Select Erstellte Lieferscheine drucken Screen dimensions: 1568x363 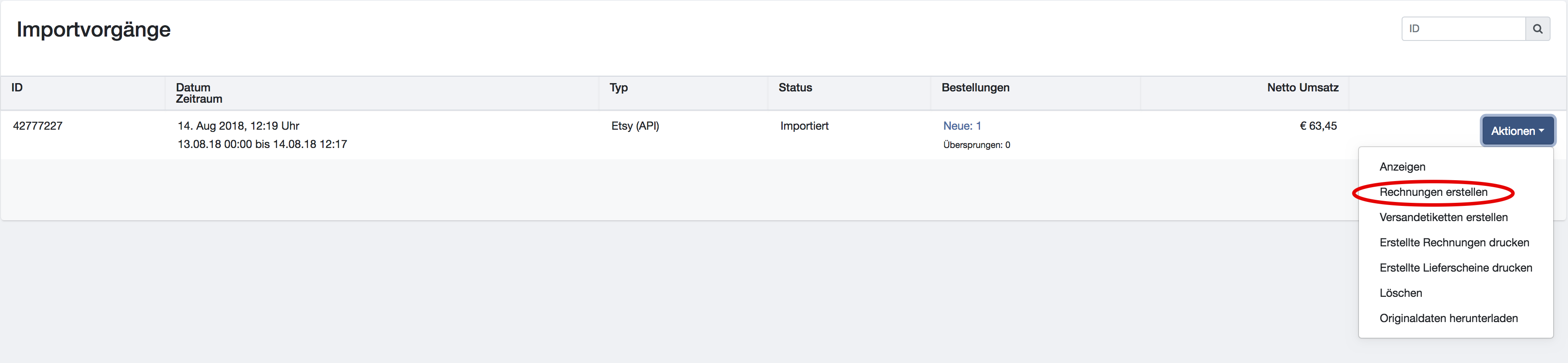[x=1455, y=268]
